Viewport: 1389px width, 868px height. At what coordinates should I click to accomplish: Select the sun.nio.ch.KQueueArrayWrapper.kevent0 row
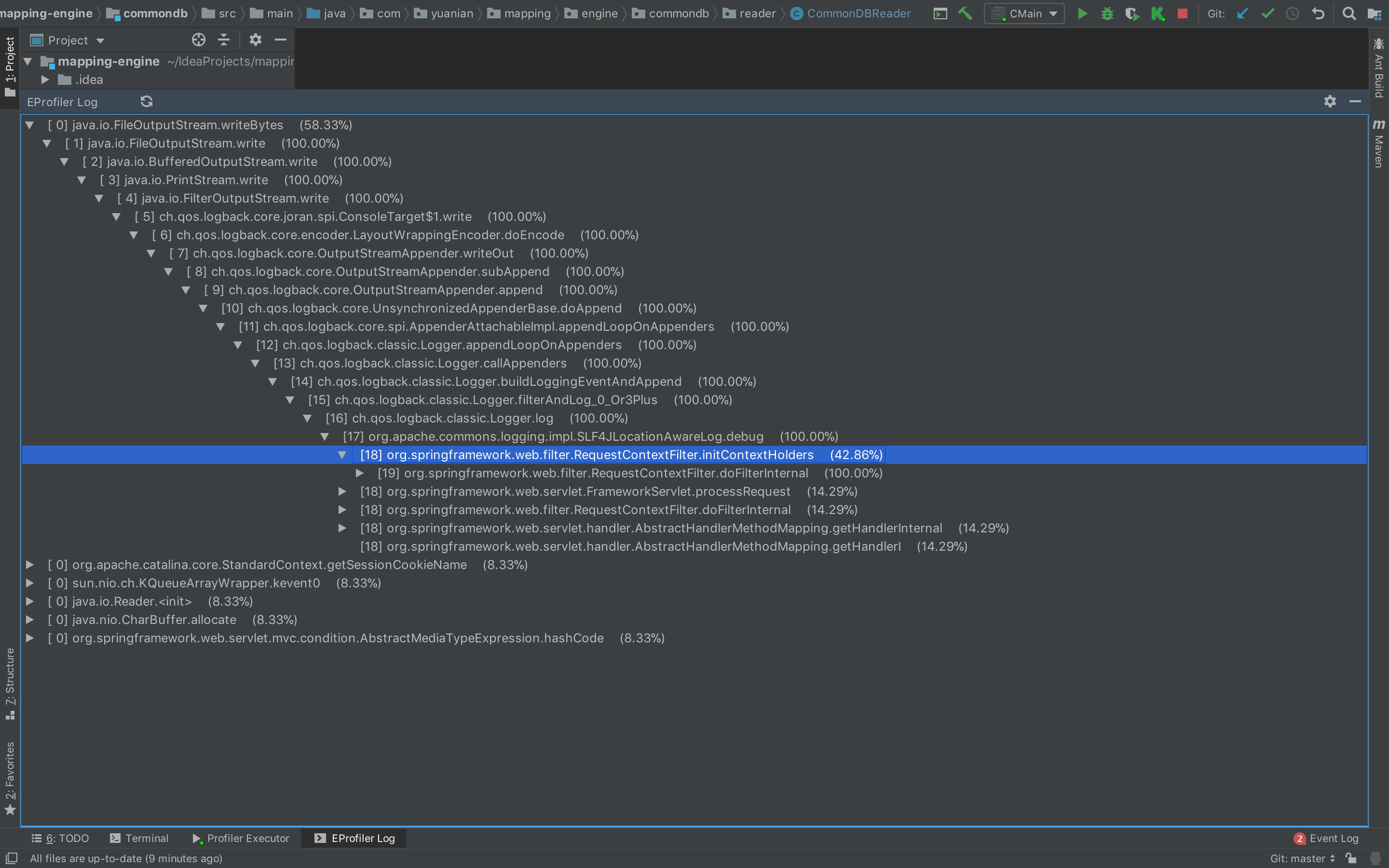(x=195, y=583)
